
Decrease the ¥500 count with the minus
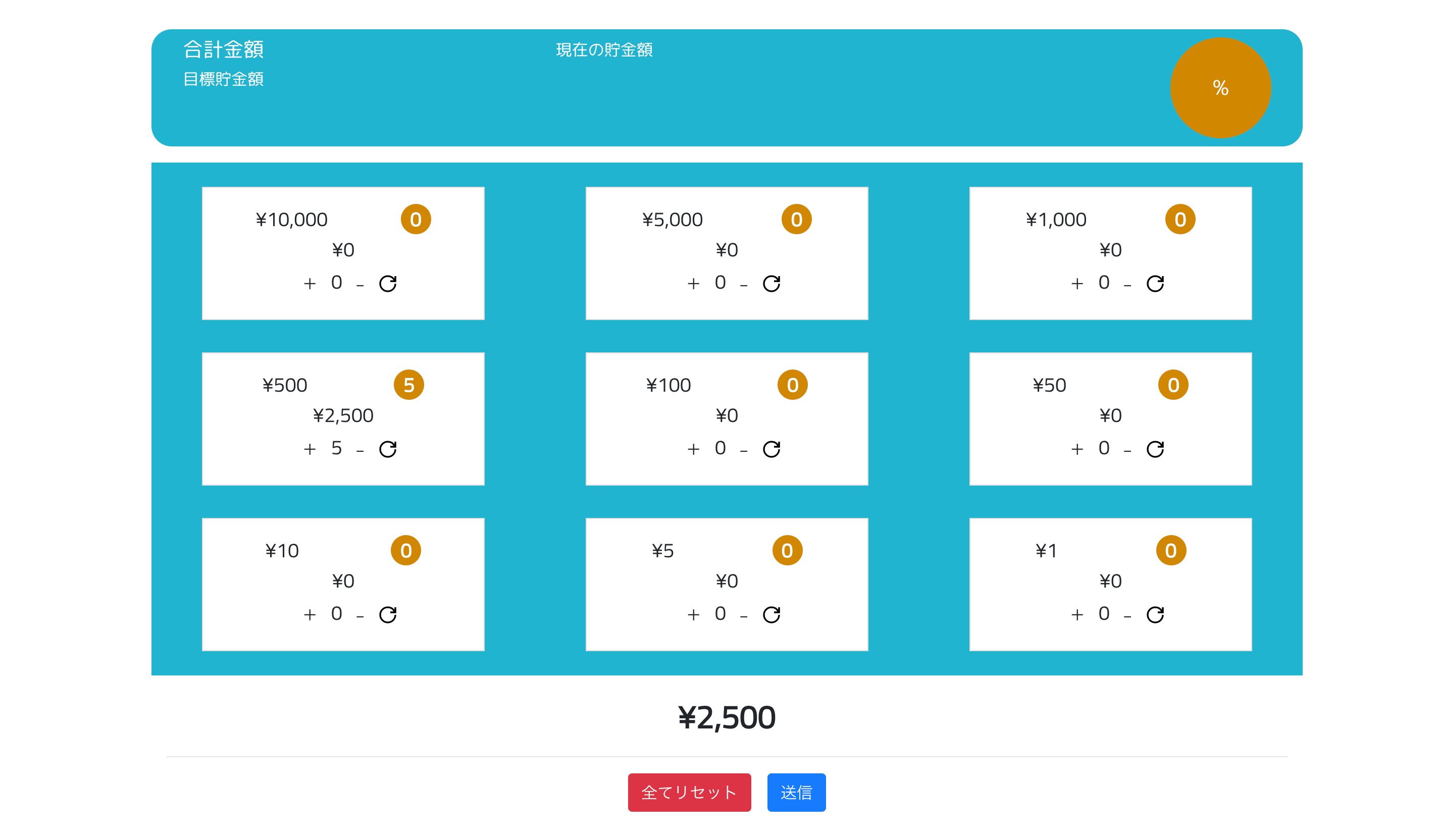click(359, 451)
